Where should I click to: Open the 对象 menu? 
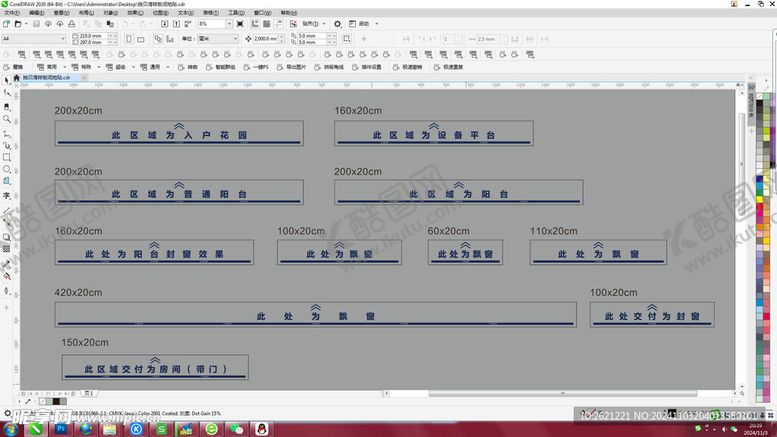[110, 13]
